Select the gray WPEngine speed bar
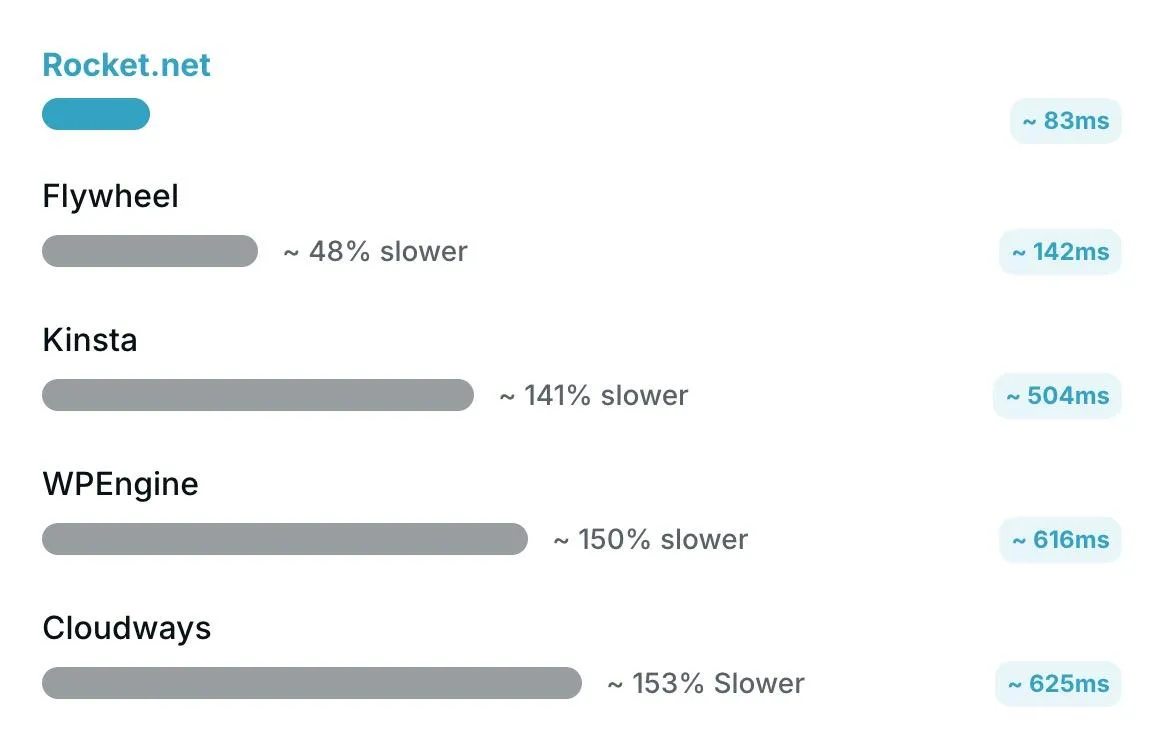The height and width of the screenshot is (748, 1160). [285, 539]
